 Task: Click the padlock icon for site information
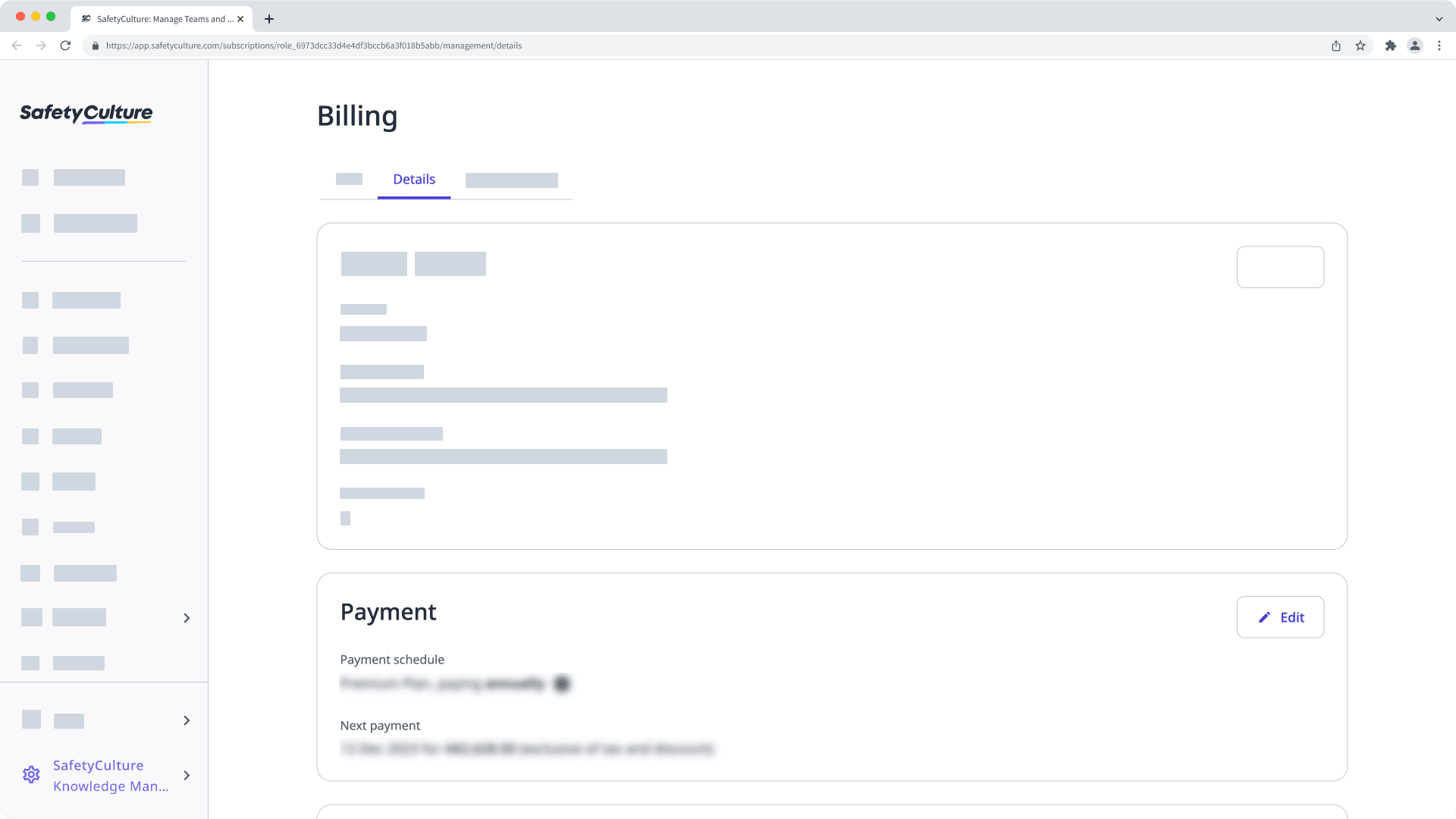96,45
